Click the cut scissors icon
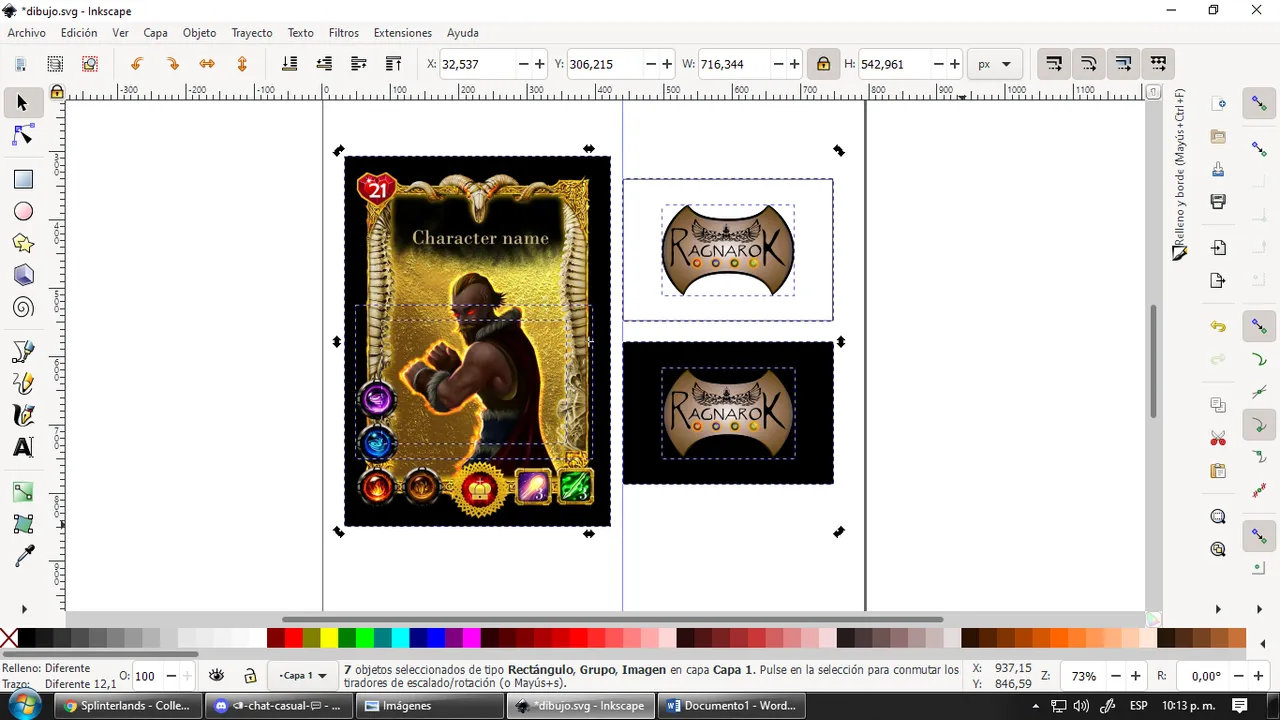This screenshot has width=1280, height=720. (1218, 439)
